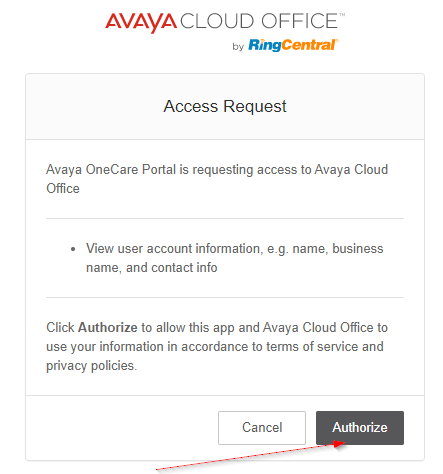This screenshot has width=443, height=474.
Task: Click the CLOUD OFFICE logo text
Action: [x=259, y=21]
